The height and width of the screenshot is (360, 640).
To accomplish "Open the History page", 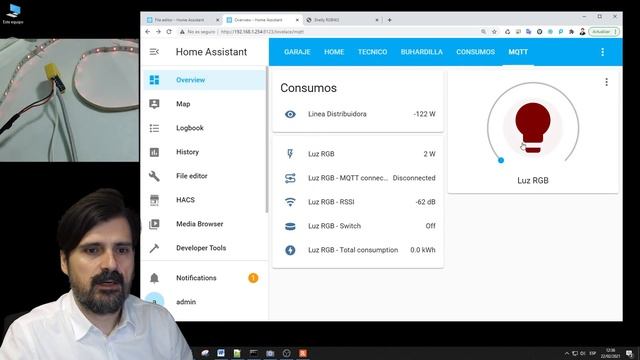I will coord(204,152).
